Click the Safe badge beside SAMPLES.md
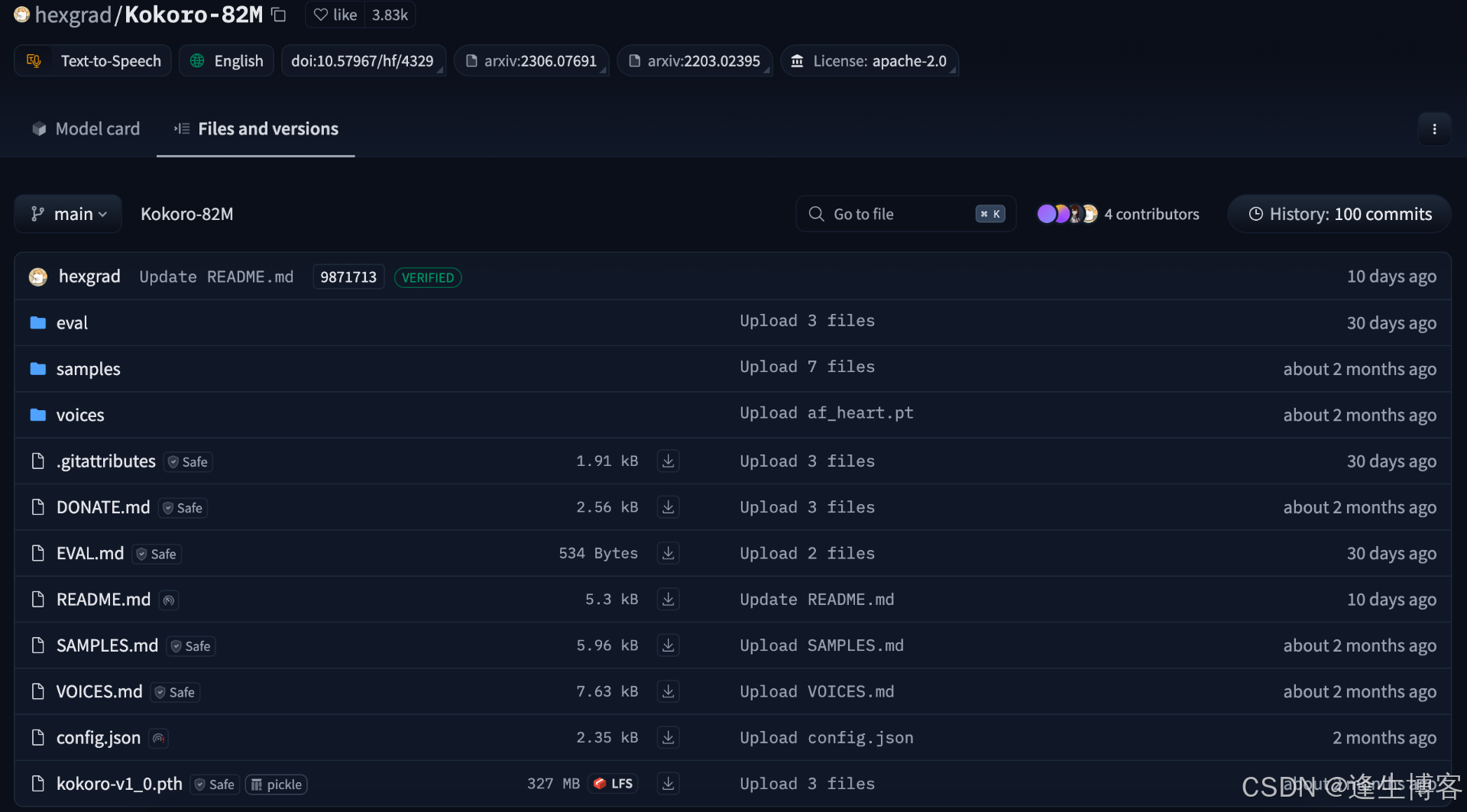 pyautogui.click(x=191, y=646)
